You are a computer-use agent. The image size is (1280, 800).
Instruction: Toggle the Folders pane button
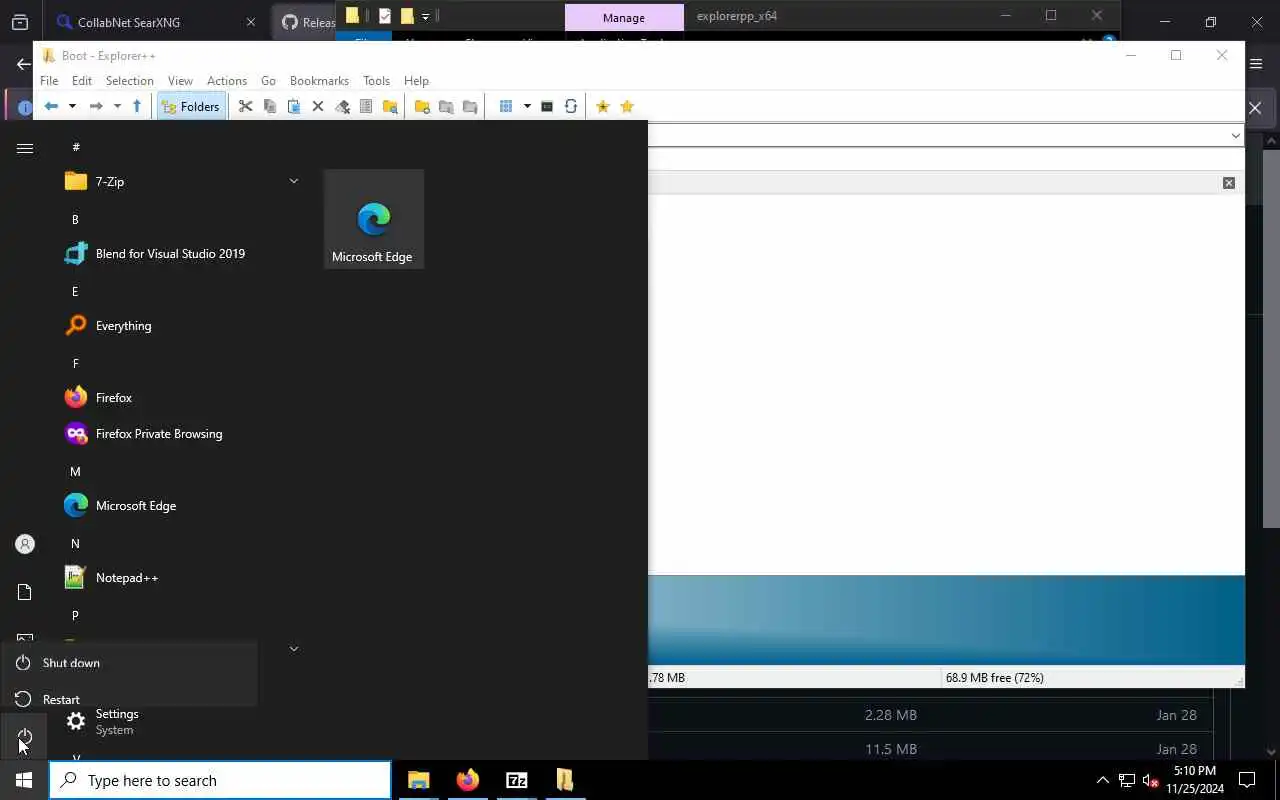pyautogui.click(x=190, y=107)
